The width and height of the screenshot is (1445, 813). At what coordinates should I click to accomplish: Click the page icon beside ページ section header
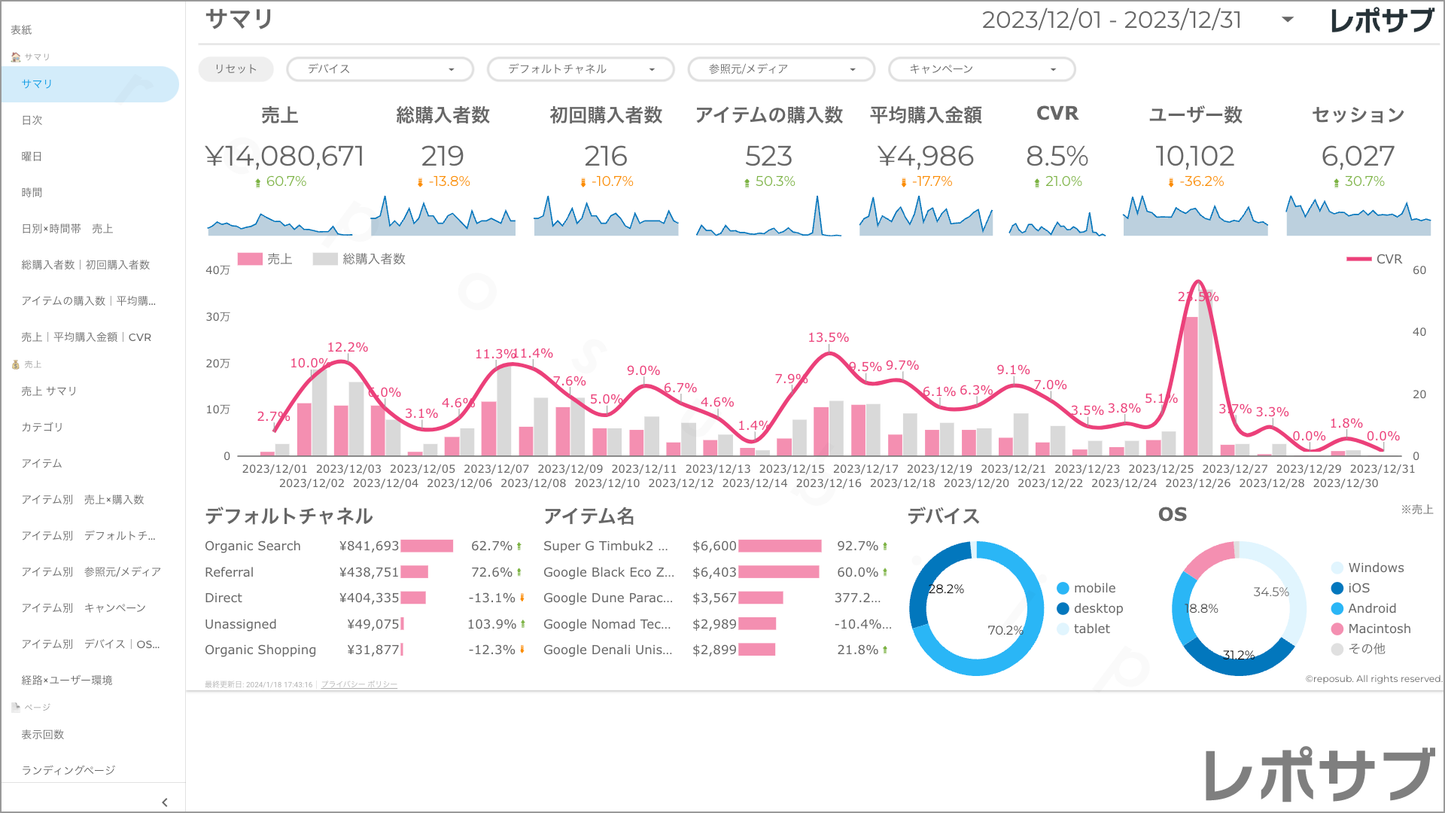(x=15, y=707)
